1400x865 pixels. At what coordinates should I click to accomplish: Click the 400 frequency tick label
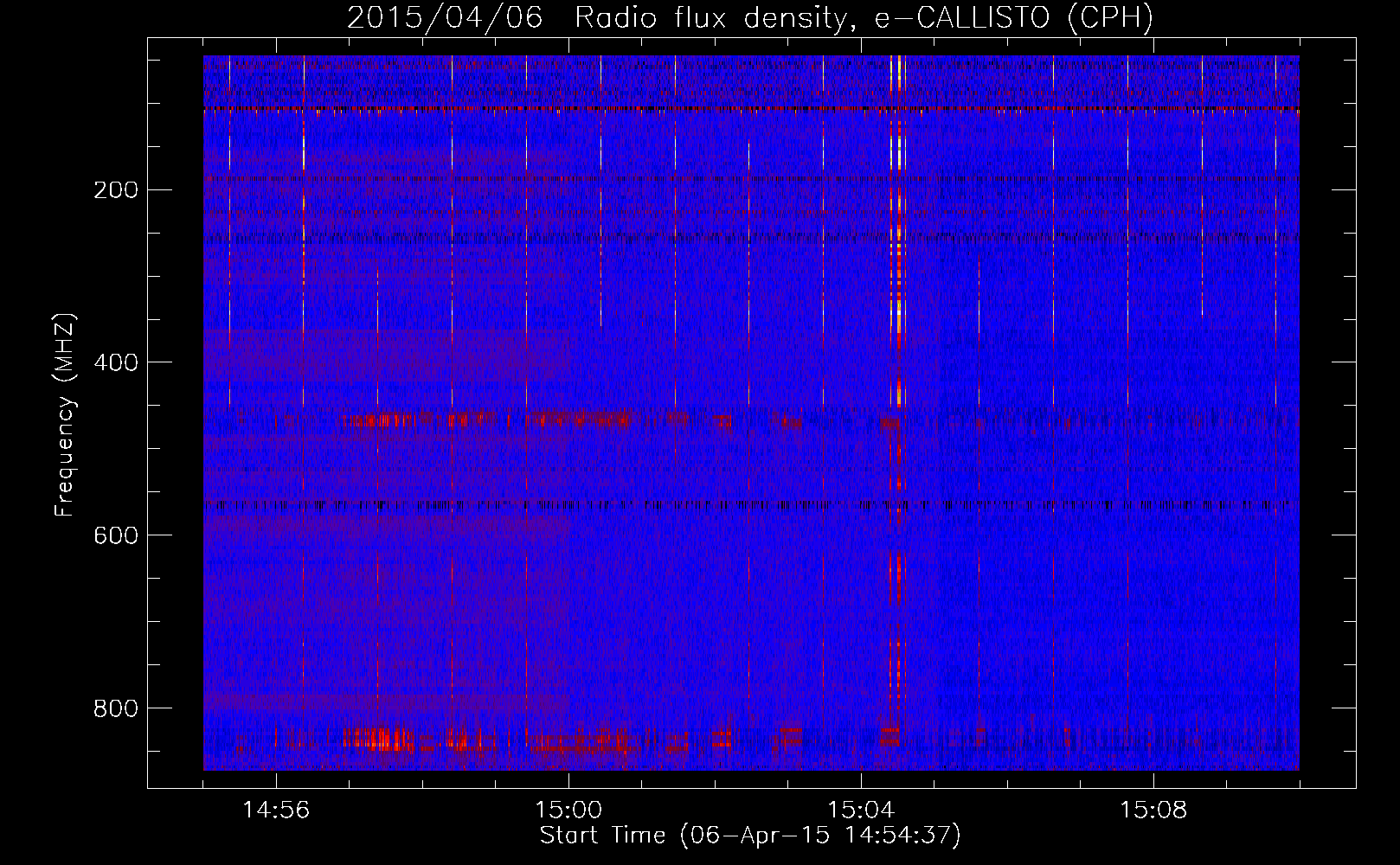(x=115, y=362)
